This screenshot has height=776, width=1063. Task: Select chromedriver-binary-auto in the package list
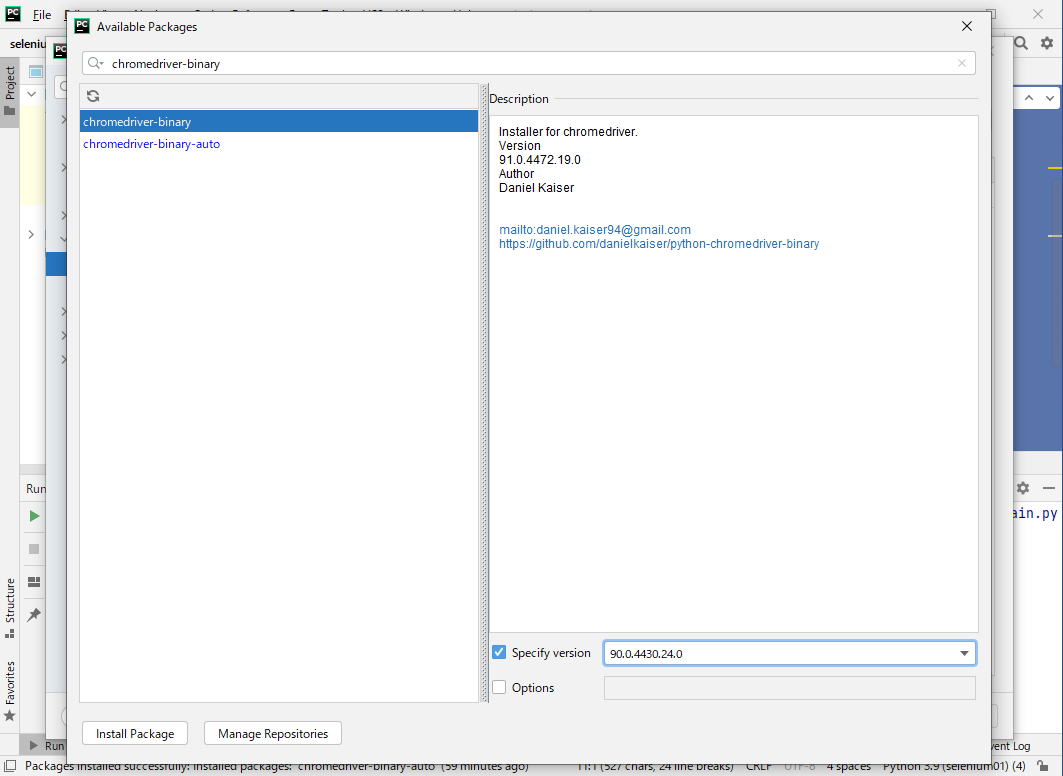point(152,144)
